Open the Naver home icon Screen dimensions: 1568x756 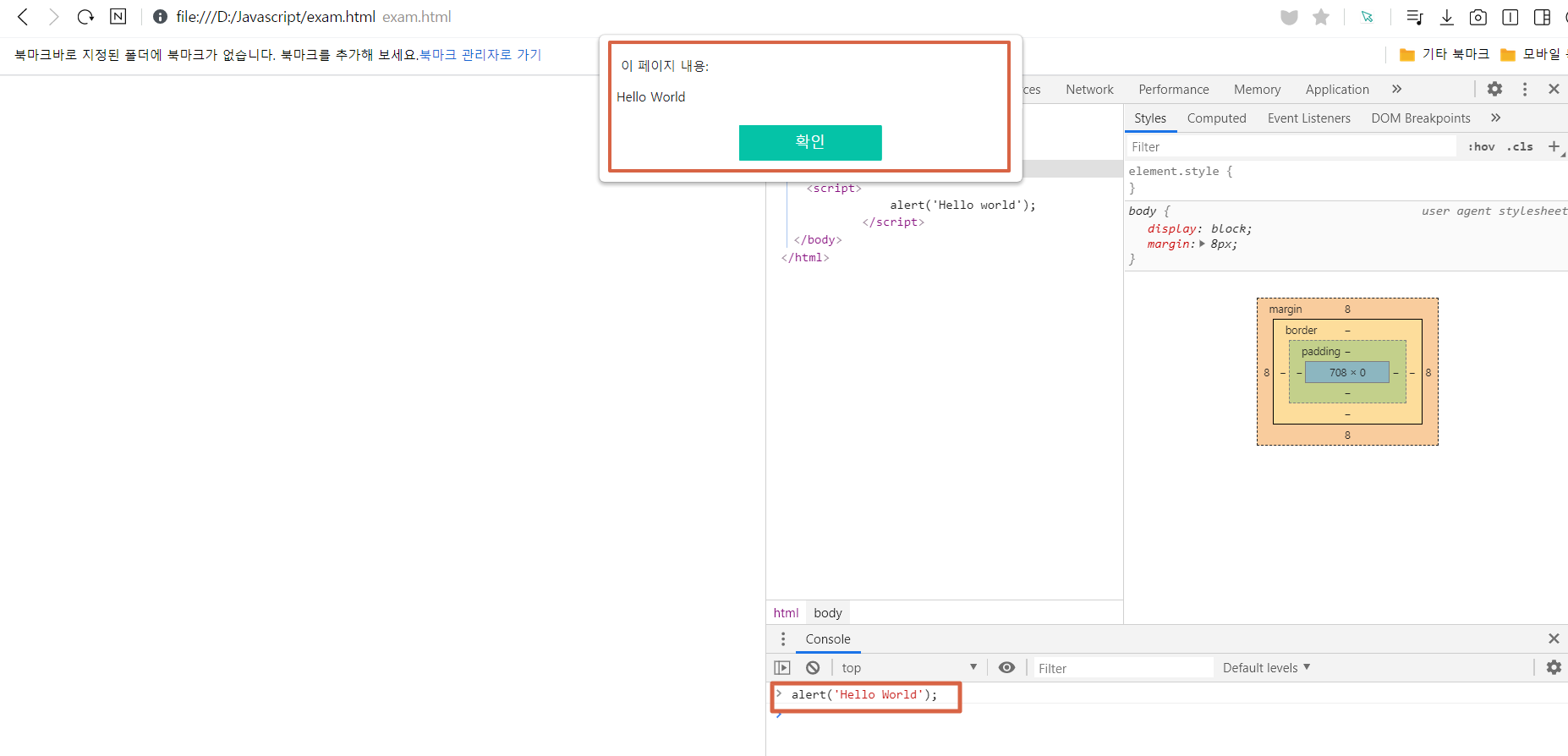click(x=118, y=17)
